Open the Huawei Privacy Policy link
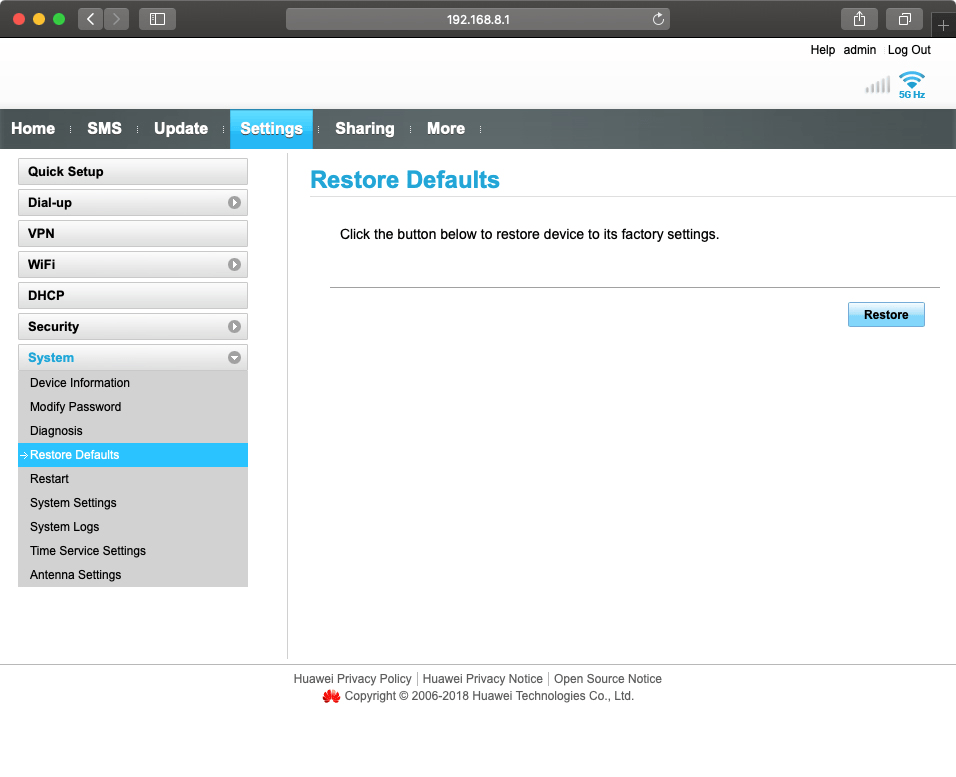The image size is (956, 777). (352, 678)
